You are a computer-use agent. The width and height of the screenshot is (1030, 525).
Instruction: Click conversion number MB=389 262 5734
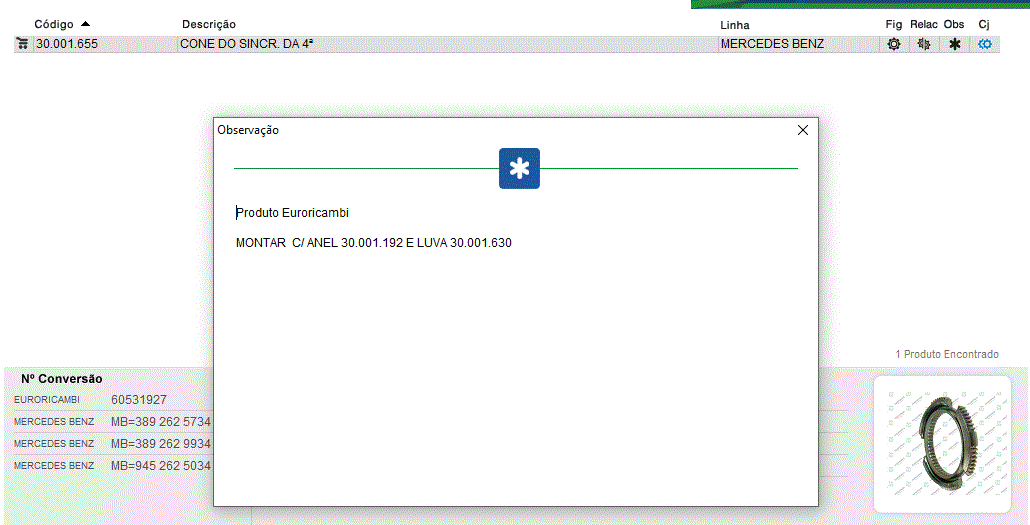tap(160, 421)
